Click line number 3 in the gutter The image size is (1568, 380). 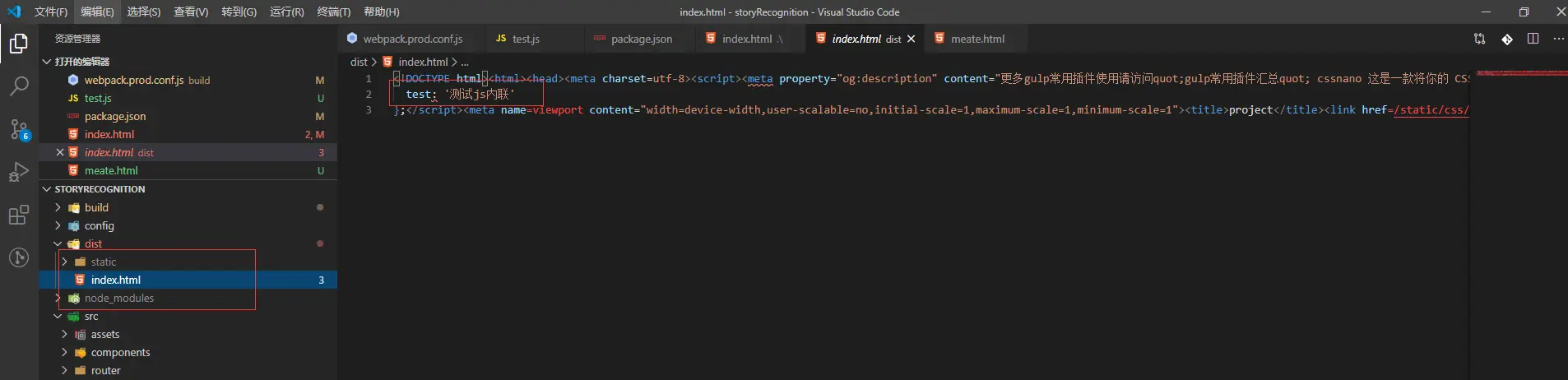click(369, 109)
